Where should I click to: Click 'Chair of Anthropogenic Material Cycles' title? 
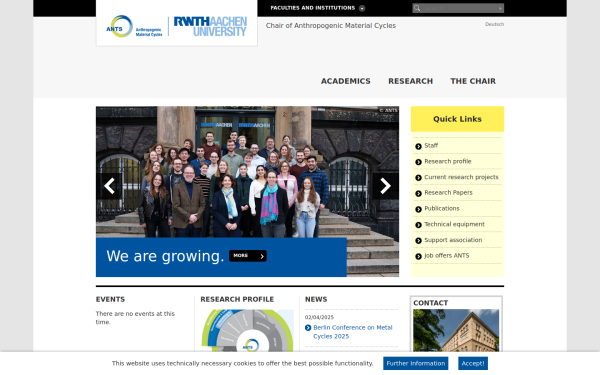pos(331,26)
